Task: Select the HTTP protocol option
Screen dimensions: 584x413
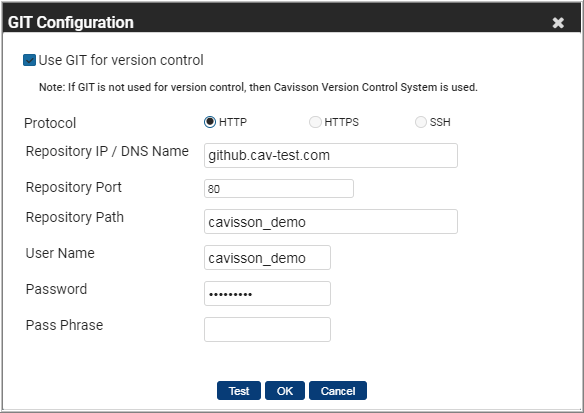Action: click(210, 122)
